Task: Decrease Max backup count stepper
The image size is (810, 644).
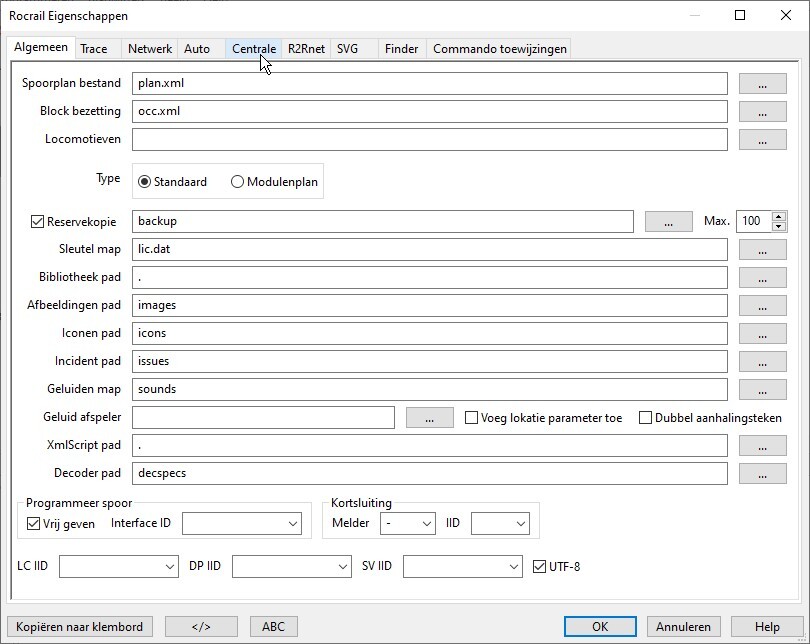Action: tap(779, 226)
